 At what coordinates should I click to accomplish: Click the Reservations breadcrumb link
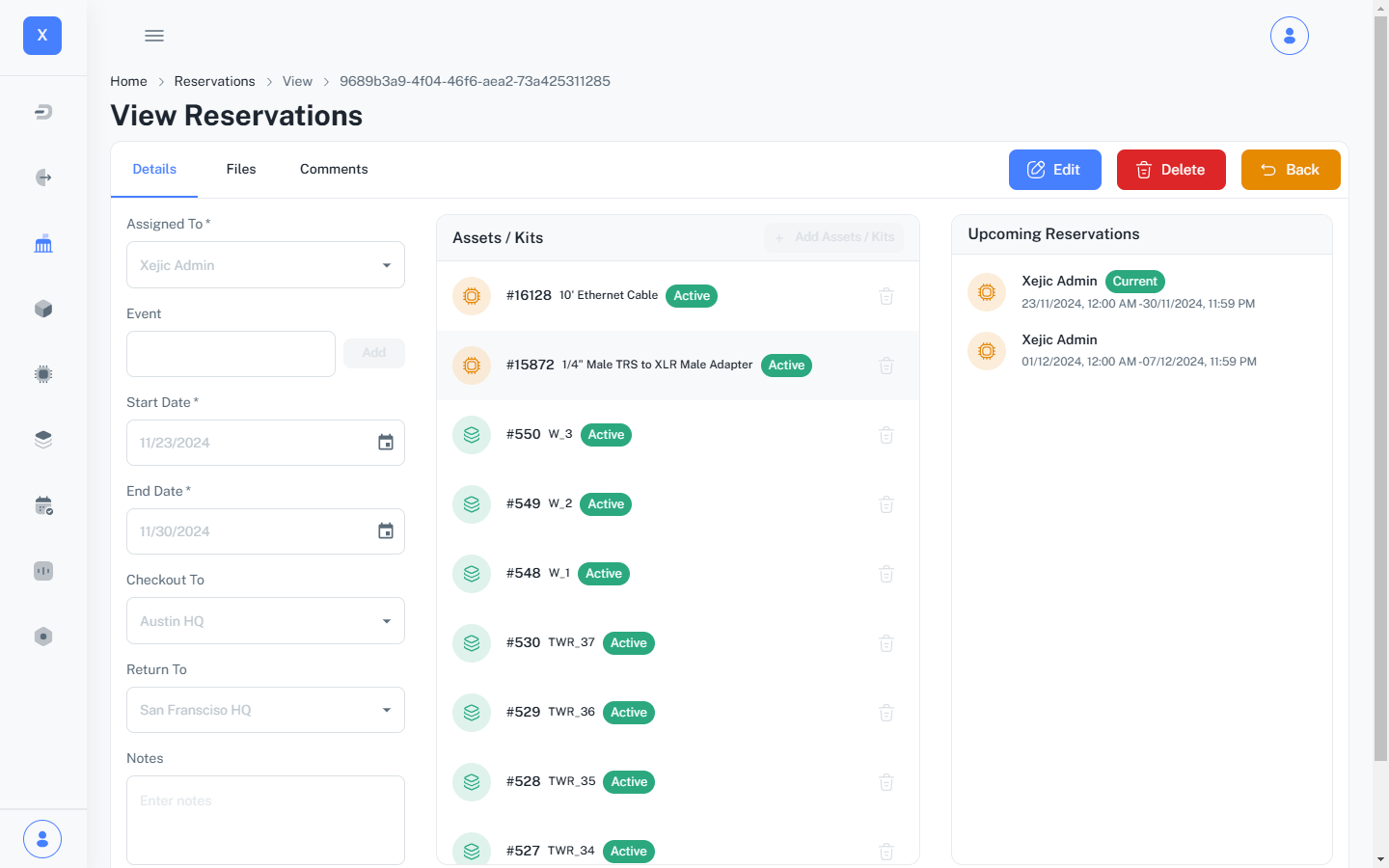point(214,81)
